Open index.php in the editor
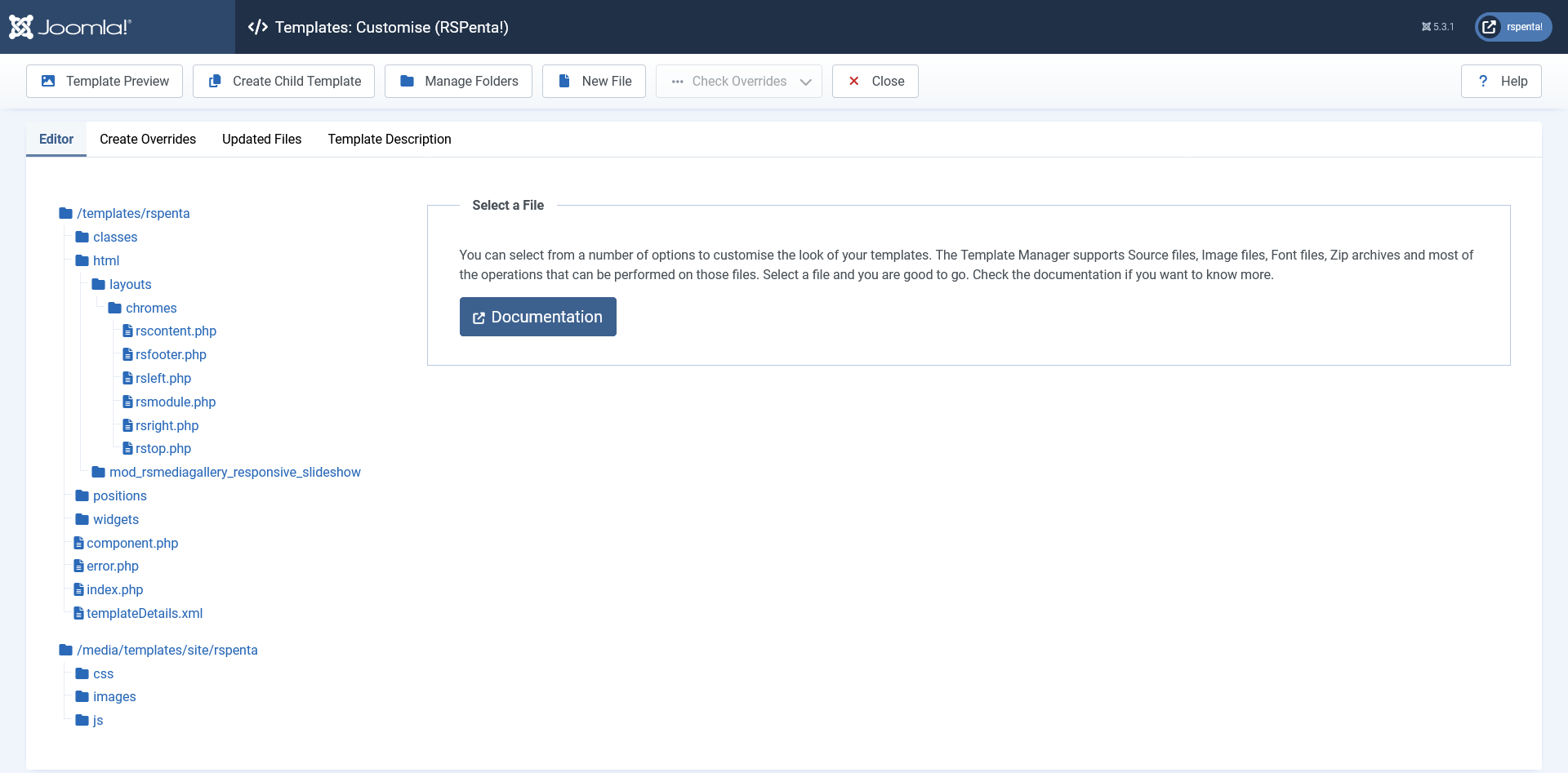Image resolution: width=1568 pixels, height=773 pixels. (114, 589)
